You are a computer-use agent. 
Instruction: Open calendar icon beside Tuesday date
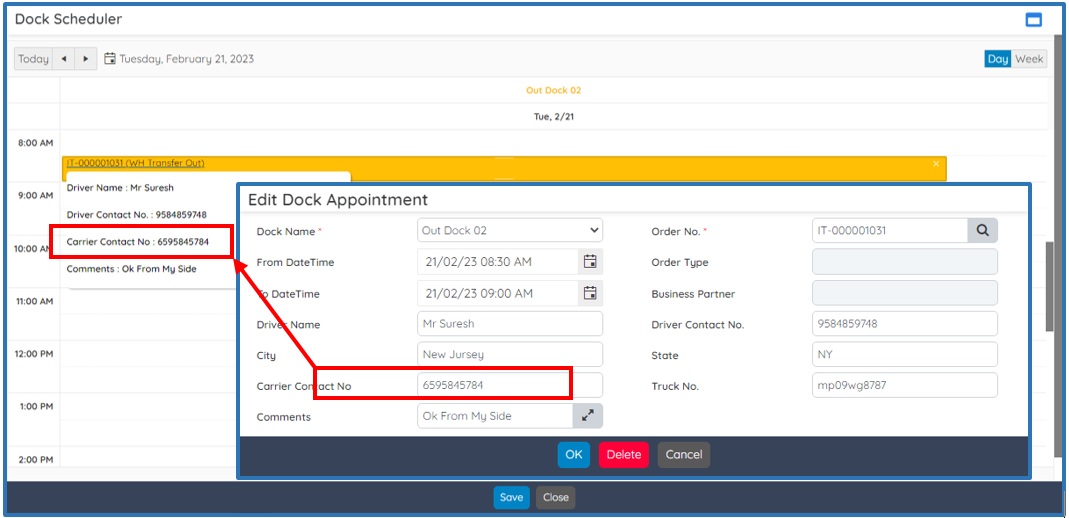point(110,59)
